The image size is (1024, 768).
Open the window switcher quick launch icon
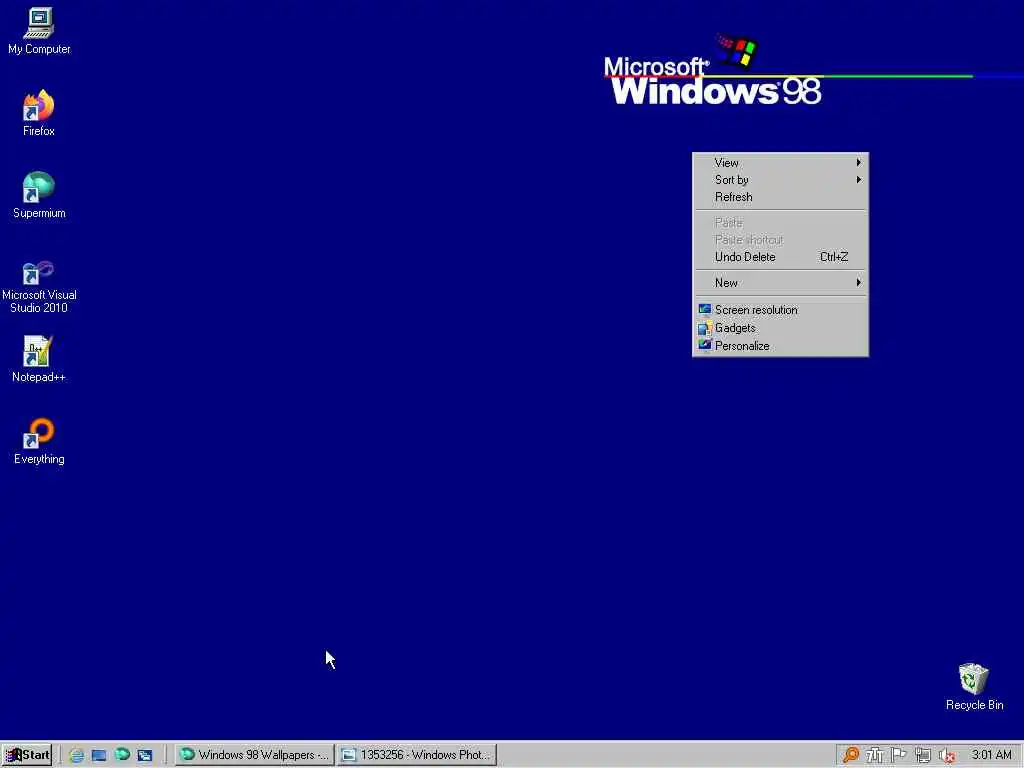pyautogui.click(x=145, y=755)
